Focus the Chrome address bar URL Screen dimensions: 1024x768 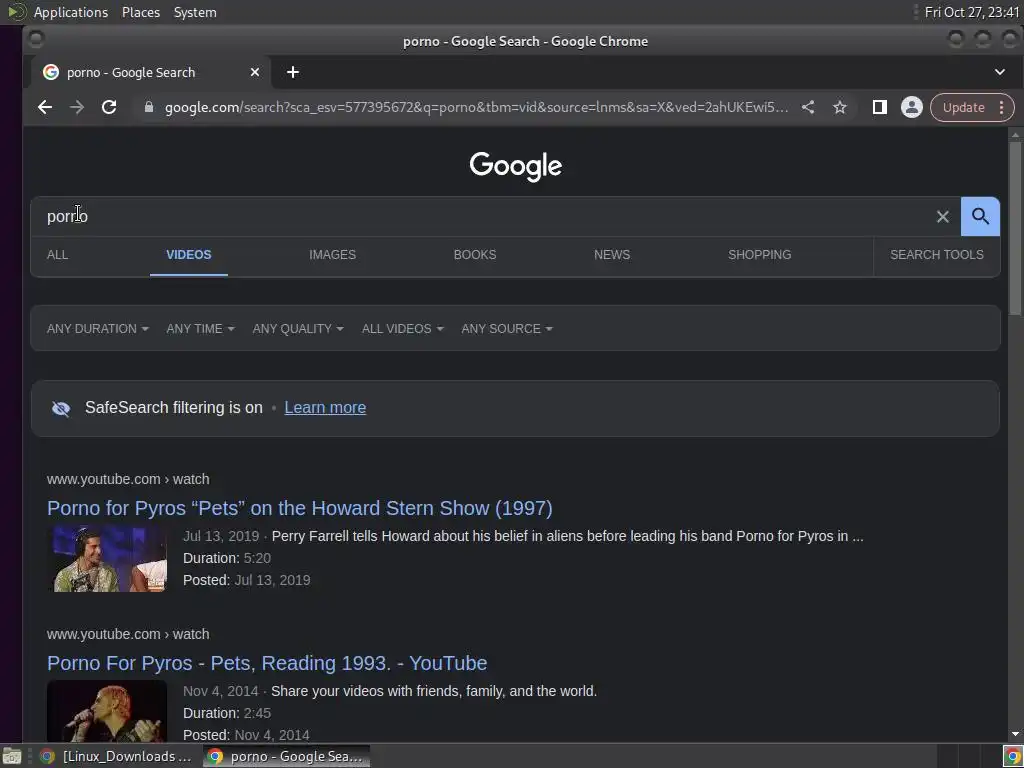[x=476, y=107]
